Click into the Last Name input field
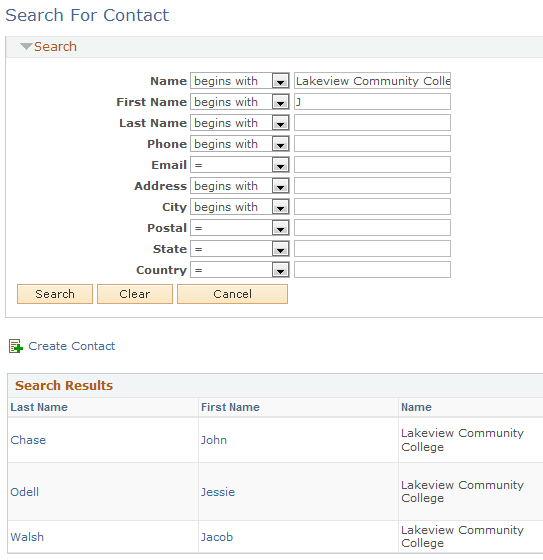543x560 pixels. (x=372, y=123)
